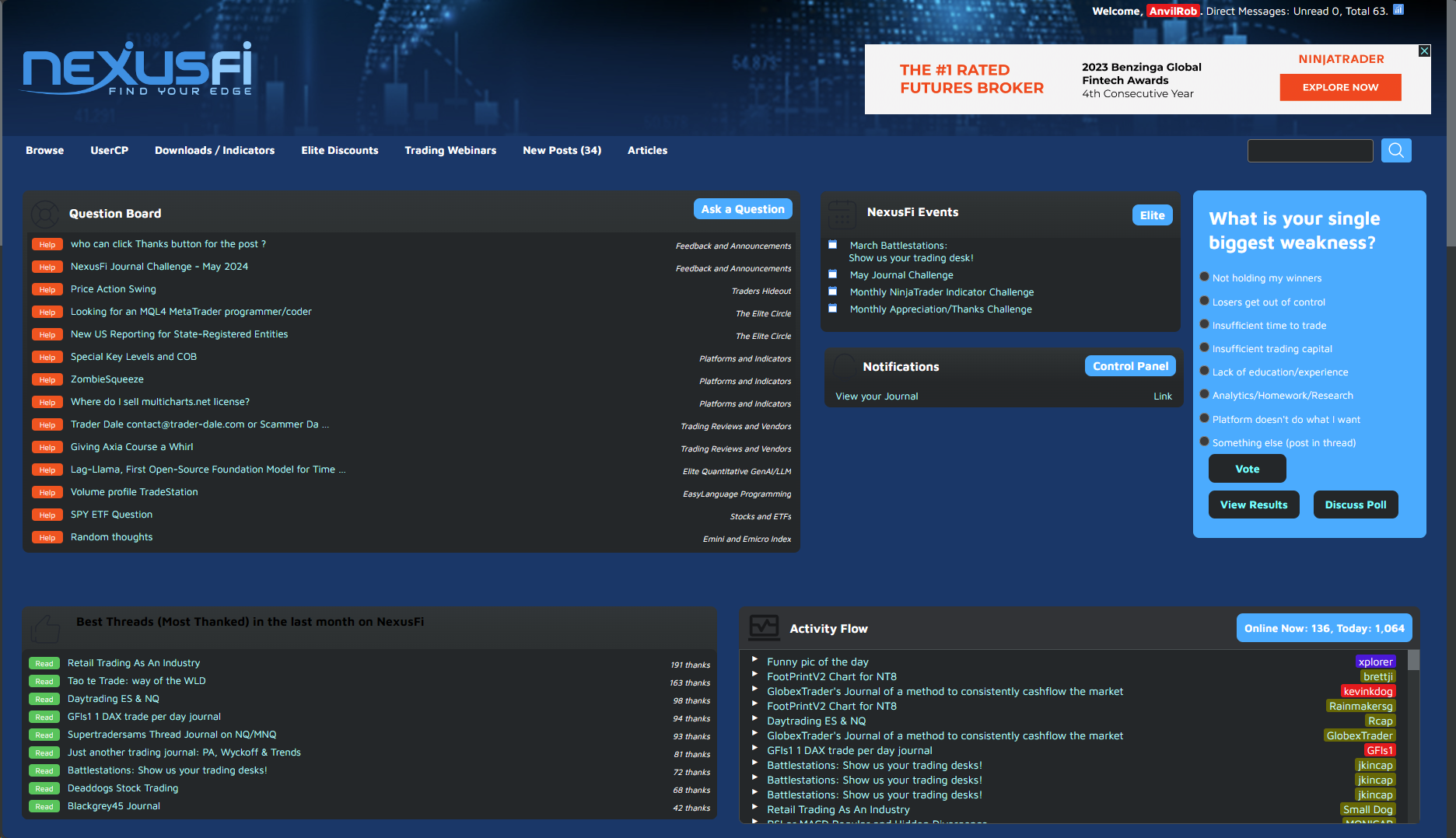Click Help badge beside Giving Axia Course a Whirl

47,447
